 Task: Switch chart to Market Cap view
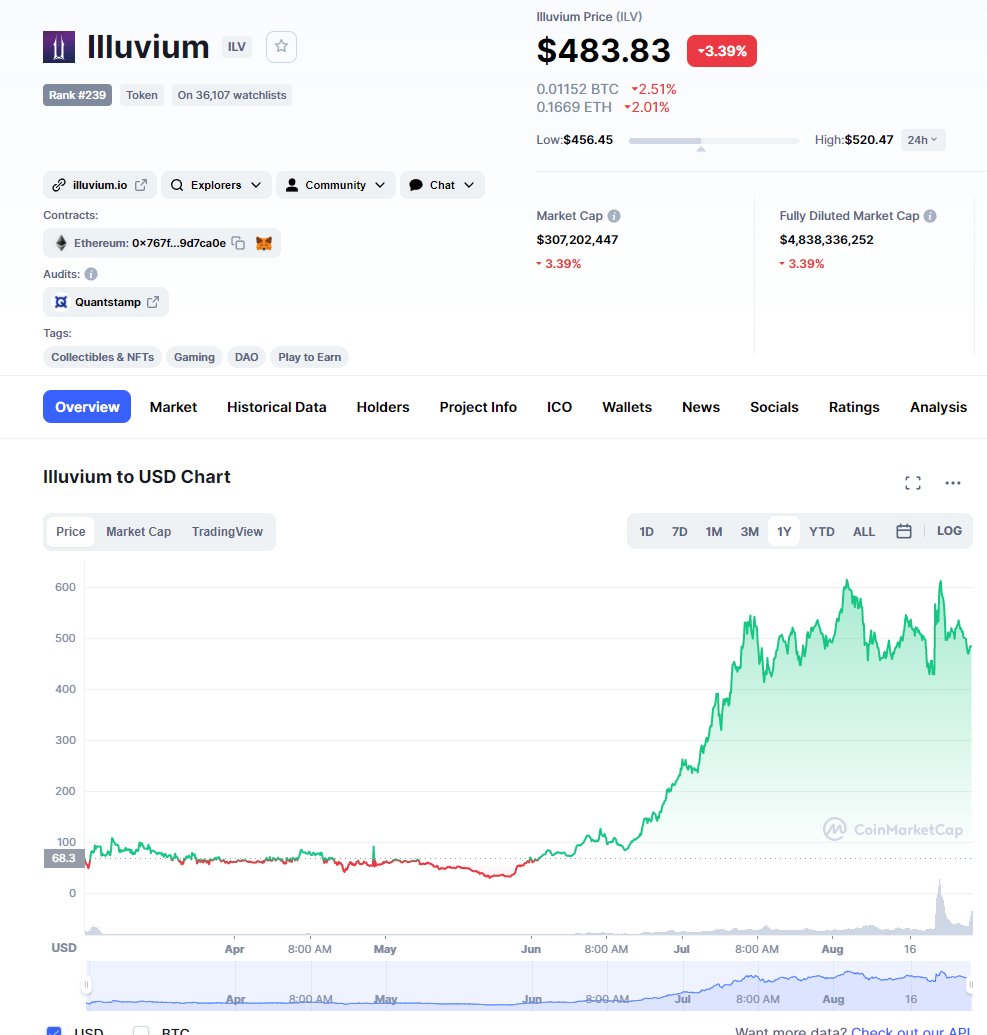139,531
